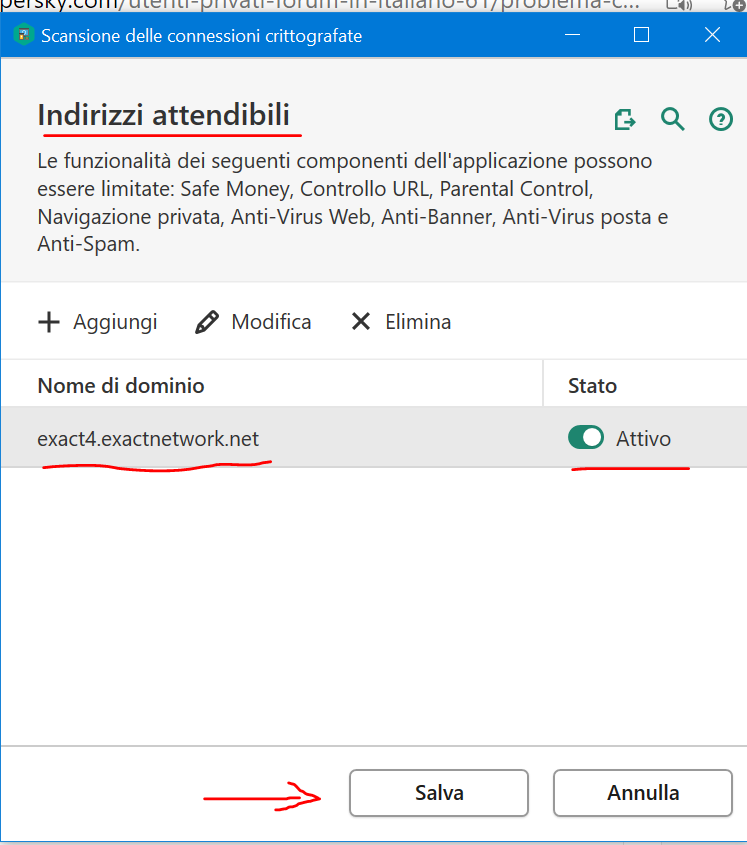Click the Indirizzi attendibili heading
This screenshot has height=845, width=747.
click(164, 115)
